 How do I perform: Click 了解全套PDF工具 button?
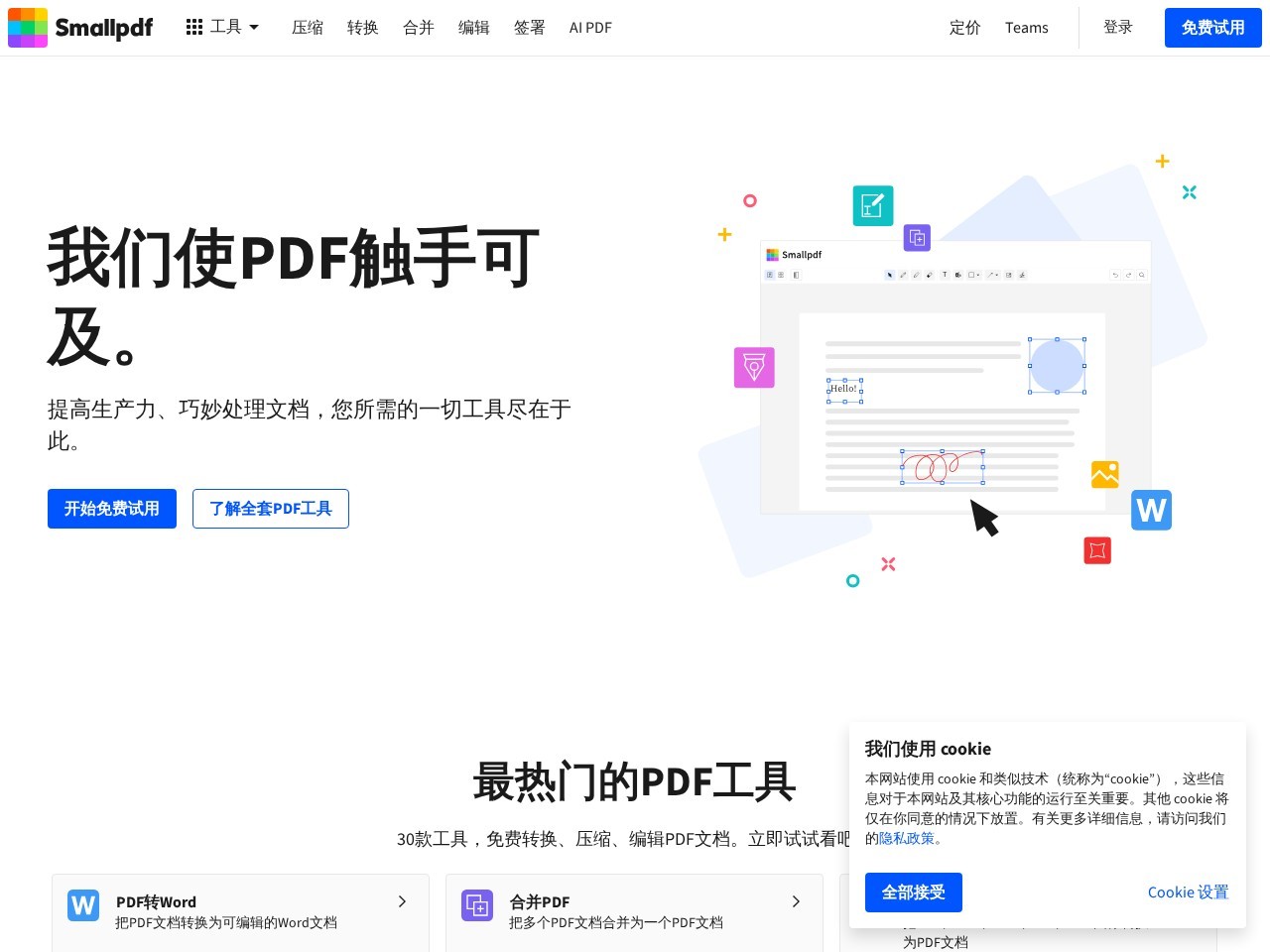coord(271,509)
